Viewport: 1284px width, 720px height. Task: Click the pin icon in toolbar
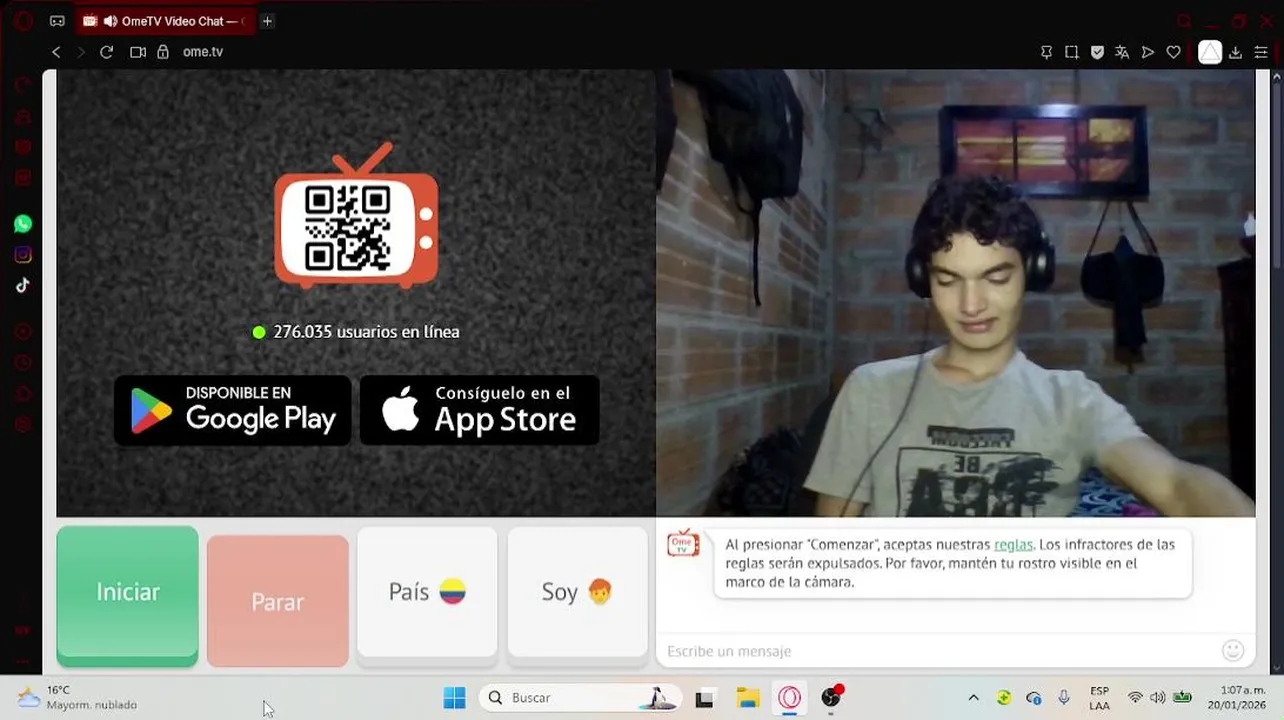tap(1046, 52)
